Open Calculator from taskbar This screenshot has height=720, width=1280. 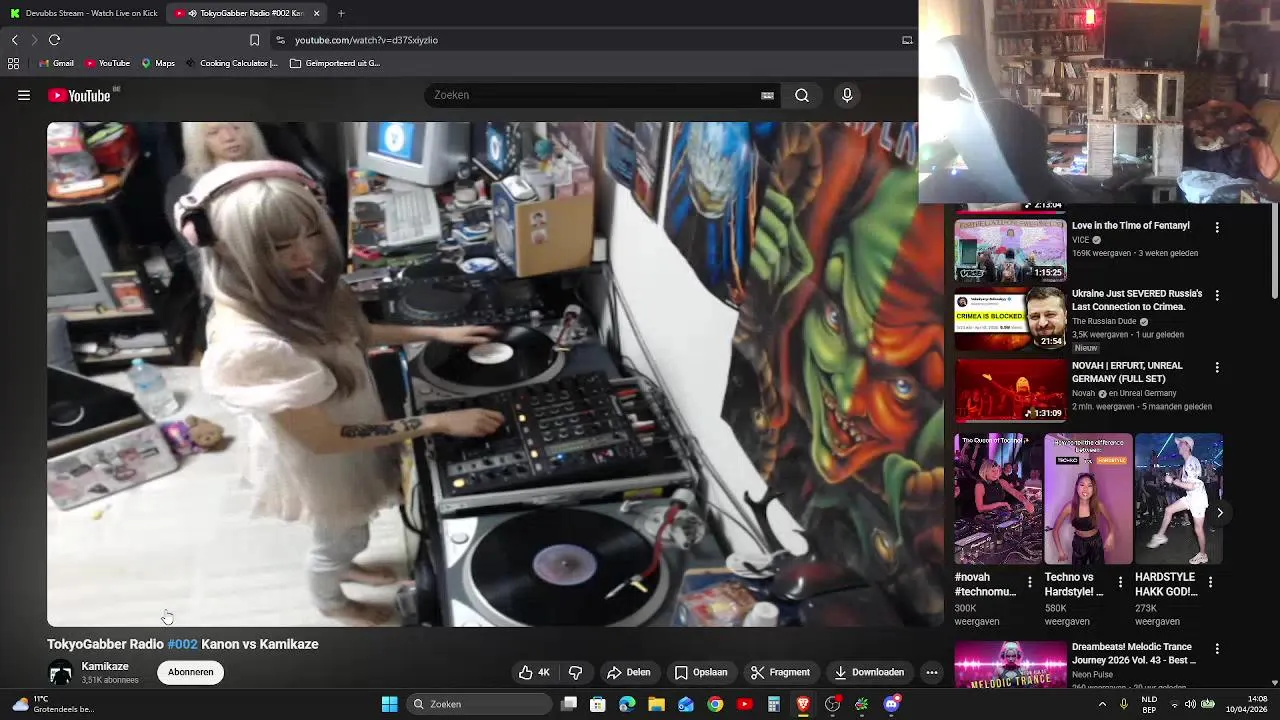tap(773, 704)
